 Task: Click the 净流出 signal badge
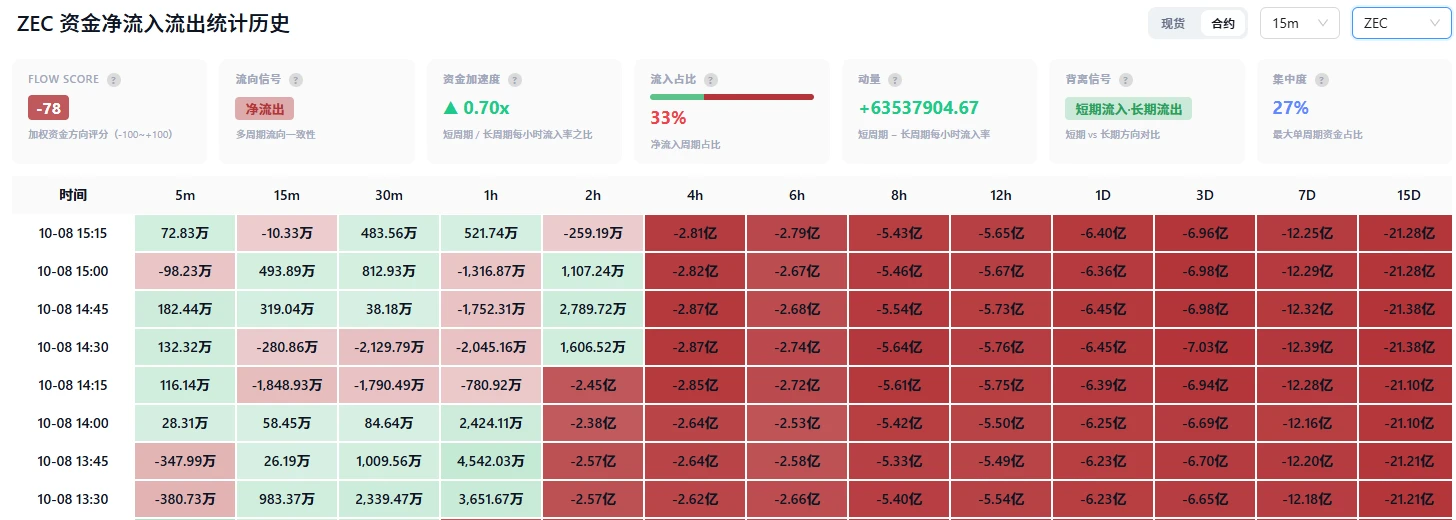[264, 108]
